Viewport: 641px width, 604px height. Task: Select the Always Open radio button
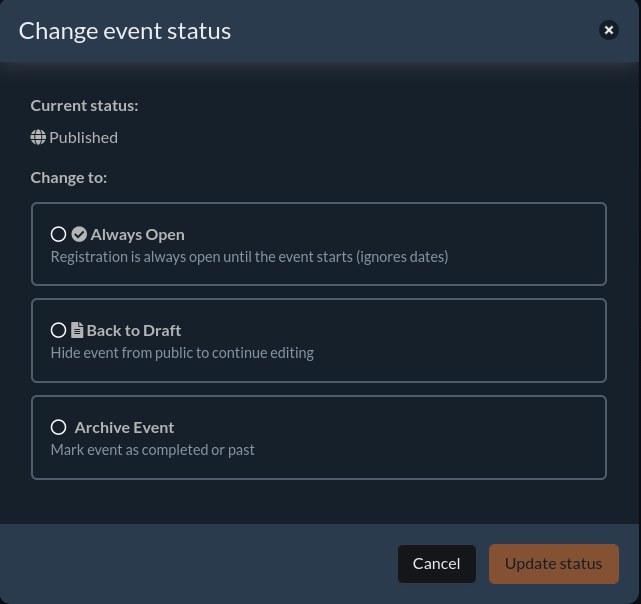(x=58, y=234)
